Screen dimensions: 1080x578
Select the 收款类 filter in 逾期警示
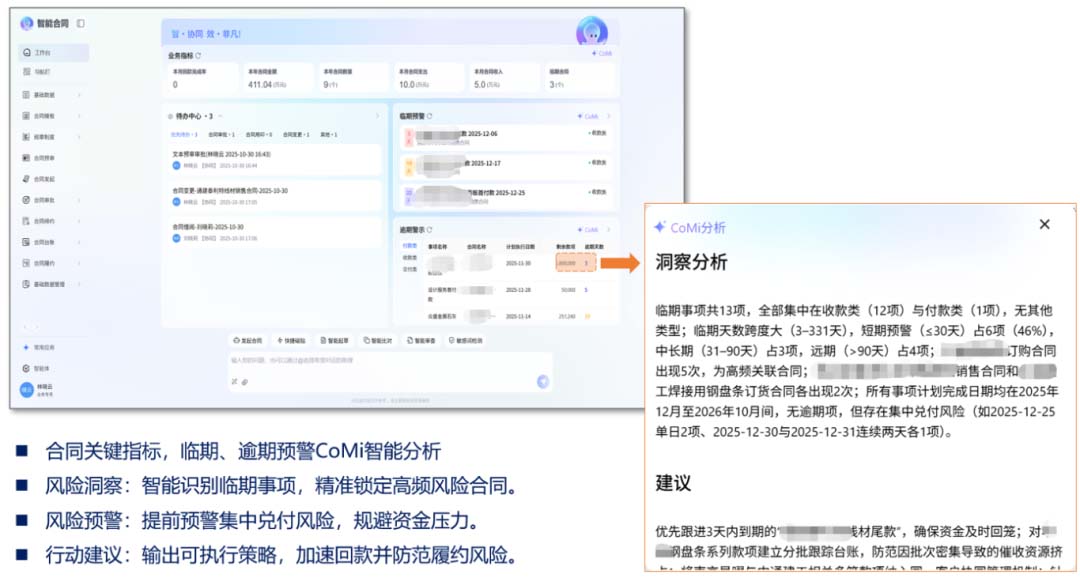pos(409,257)
